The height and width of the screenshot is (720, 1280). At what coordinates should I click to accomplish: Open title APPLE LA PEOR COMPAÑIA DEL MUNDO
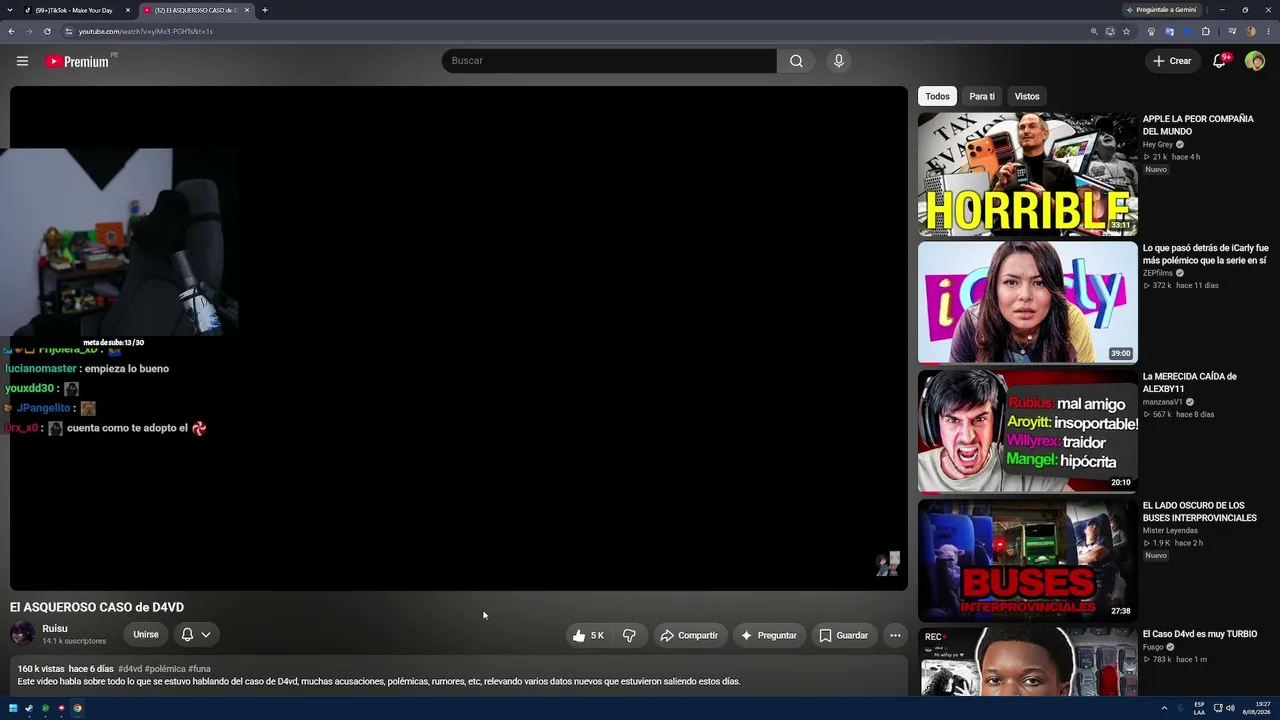coord(1198,125)
